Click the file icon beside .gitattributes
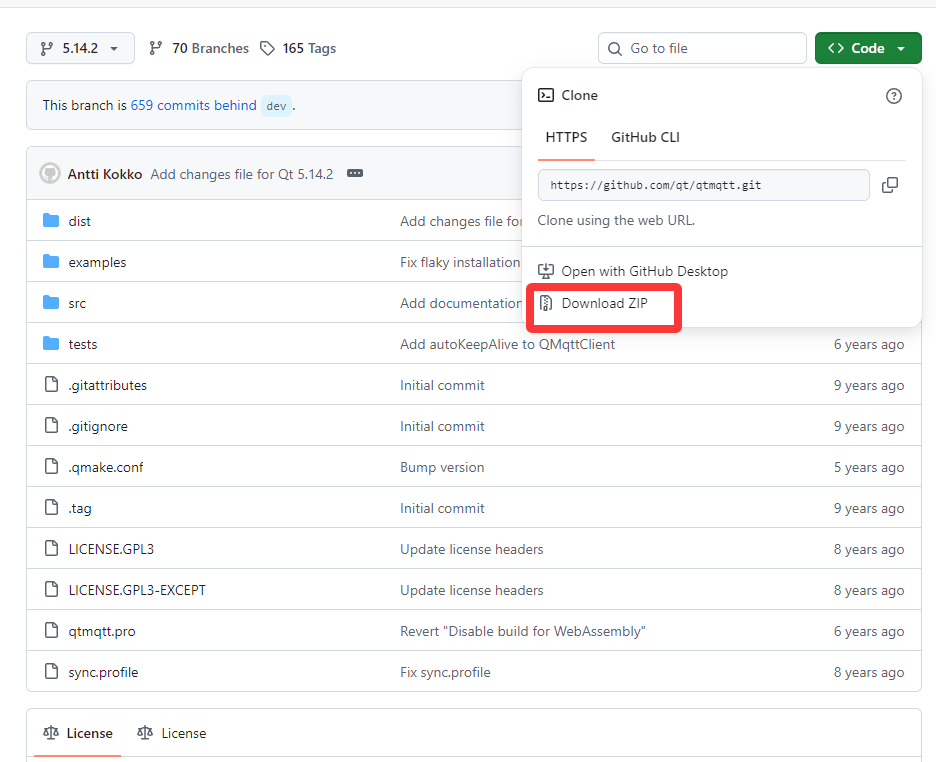This screenshot has width=936, height=762. pos(52,385)
